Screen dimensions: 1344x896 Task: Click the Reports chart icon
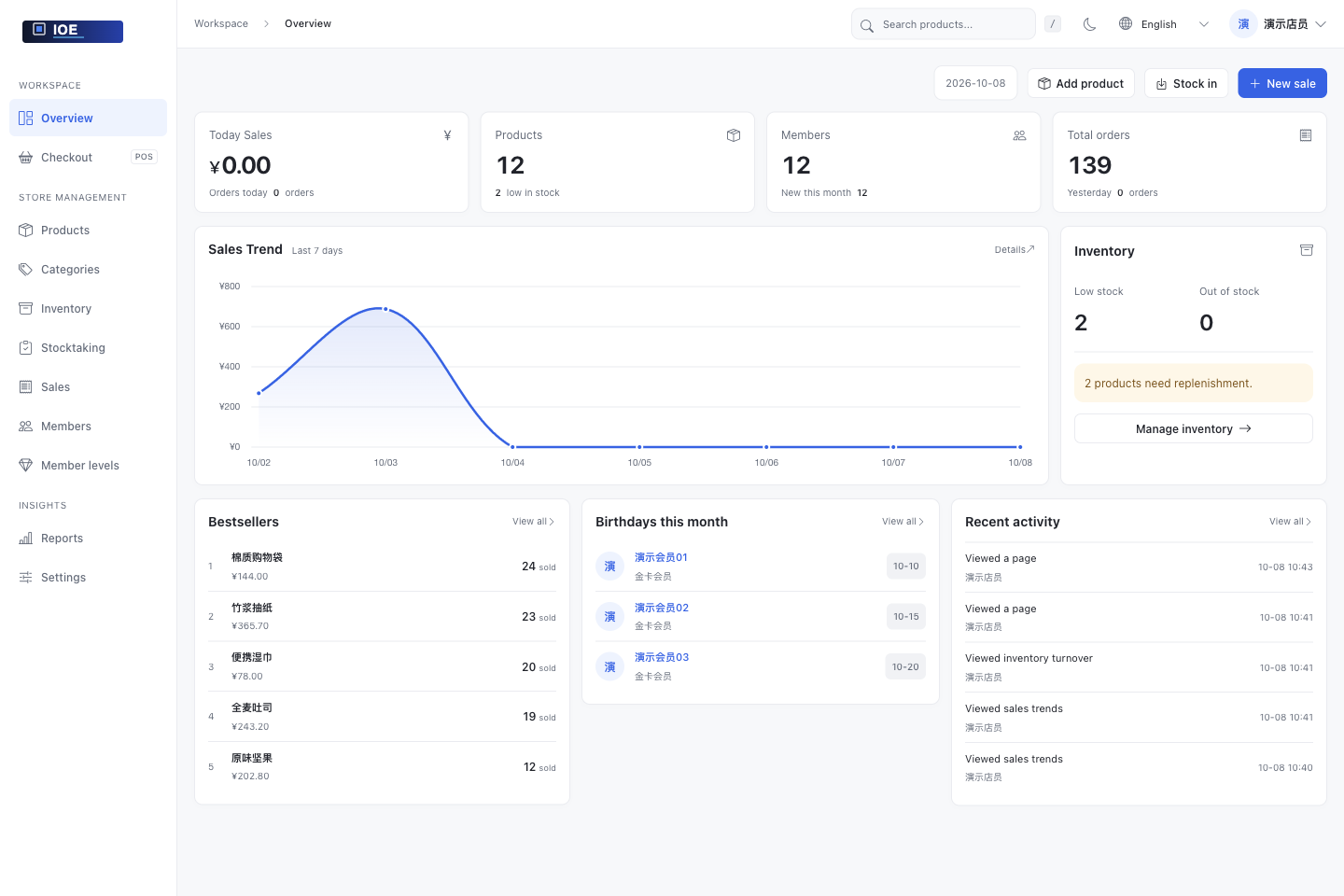[x=26, y=539]
